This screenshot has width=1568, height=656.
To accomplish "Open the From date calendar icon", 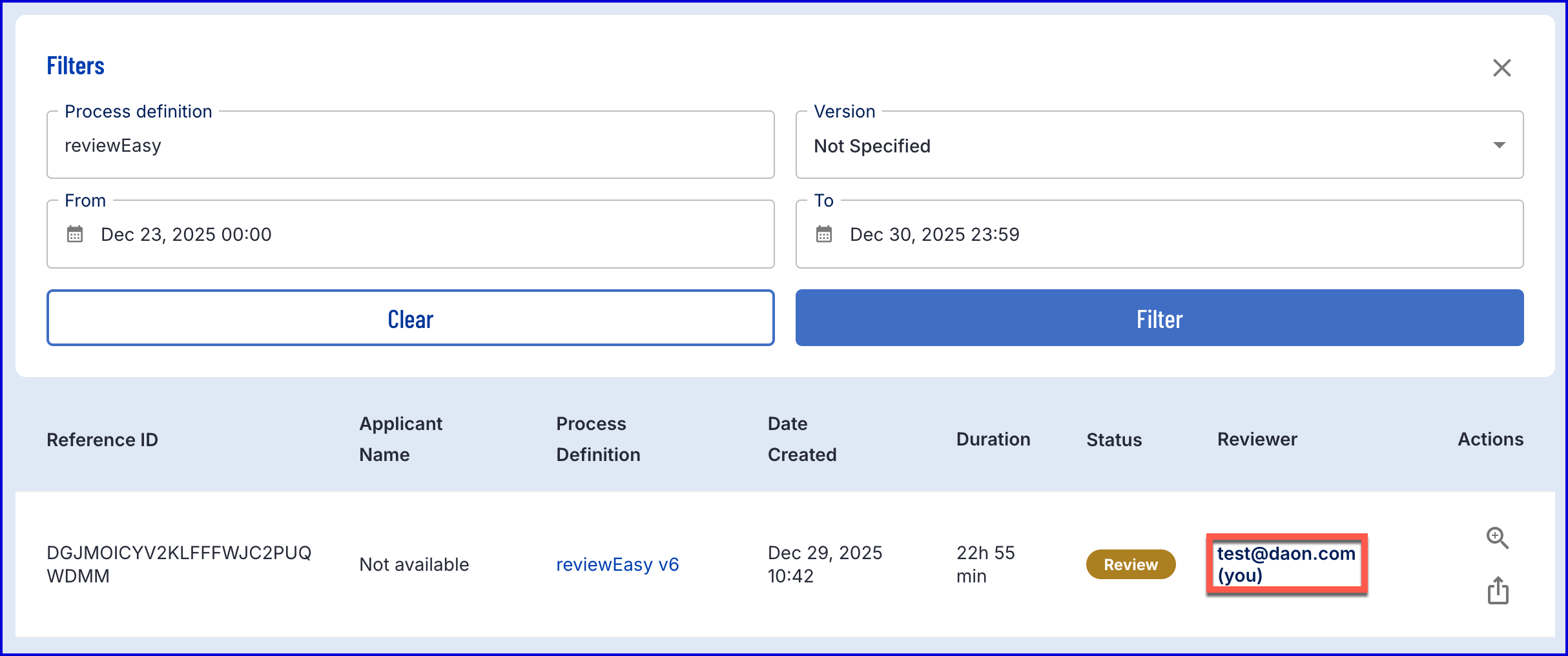I will point(75,234).
